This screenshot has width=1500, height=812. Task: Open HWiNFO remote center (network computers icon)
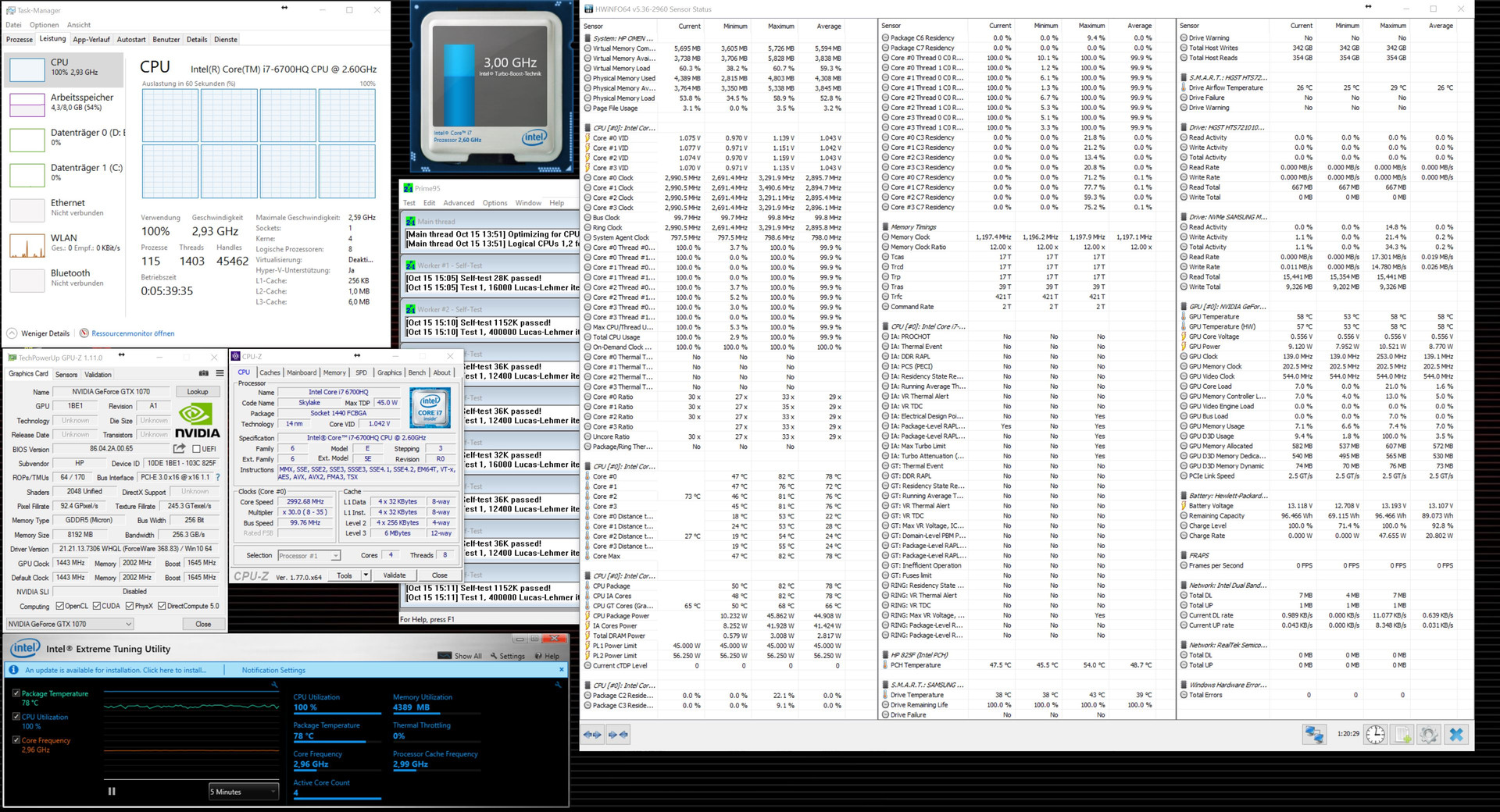[x=1313, y=735]
